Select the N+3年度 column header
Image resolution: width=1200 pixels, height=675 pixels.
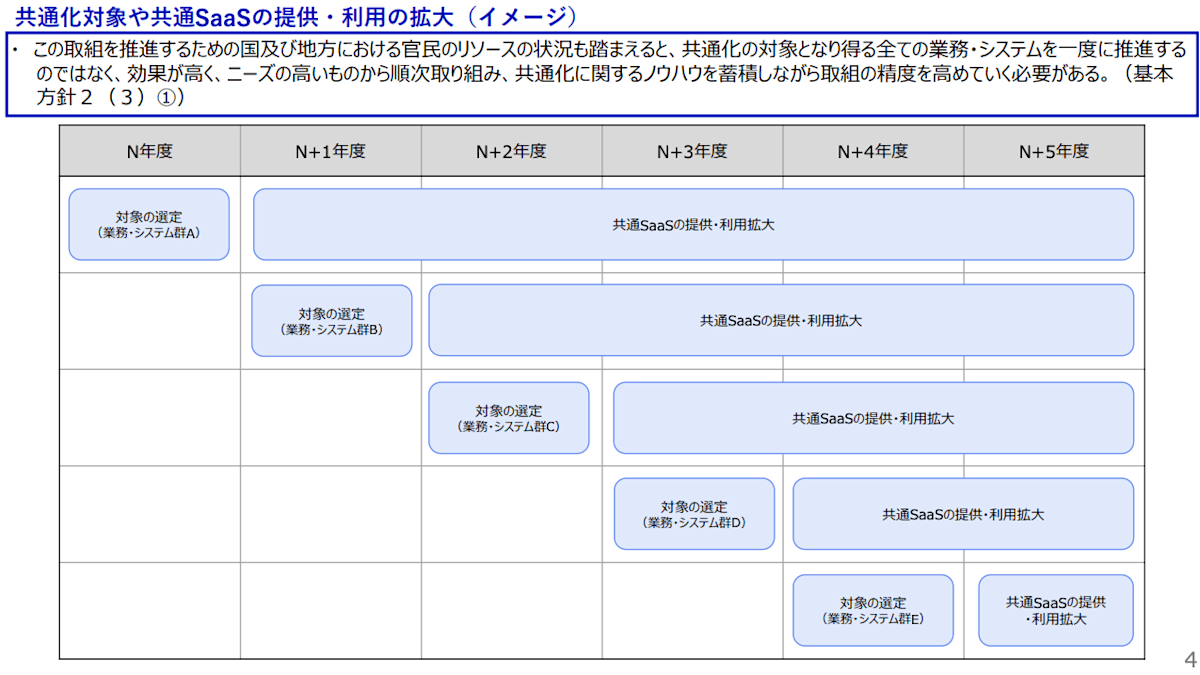[692, 151]
